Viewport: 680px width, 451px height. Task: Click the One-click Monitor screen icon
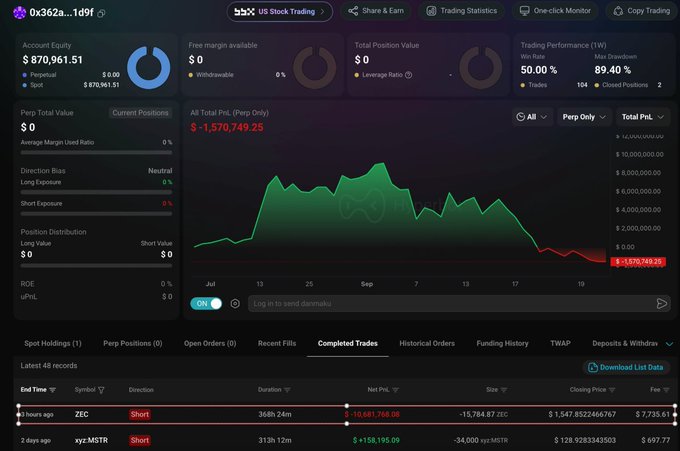click(x=524, y=11)
